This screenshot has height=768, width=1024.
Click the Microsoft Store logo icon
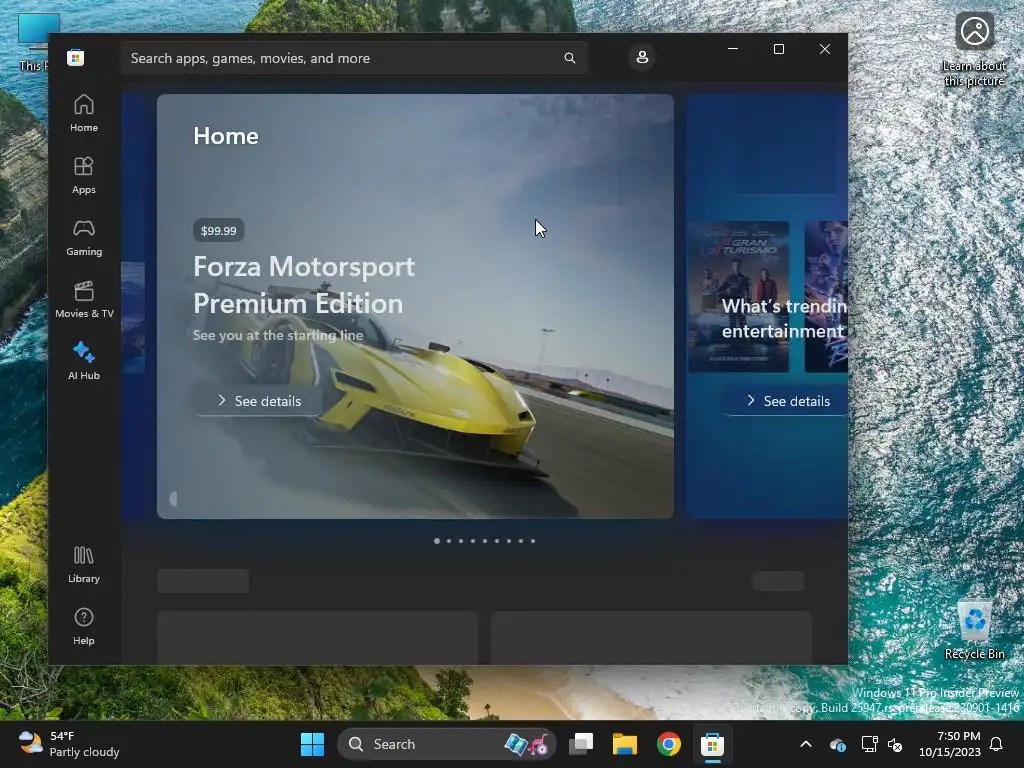[75, 57]
